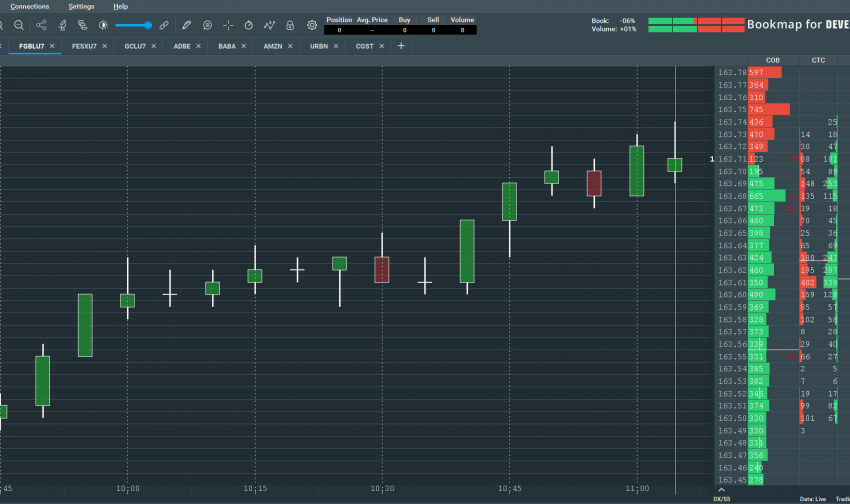Switch to the FGBLU7 tab
850x504 pixels.
31,47
